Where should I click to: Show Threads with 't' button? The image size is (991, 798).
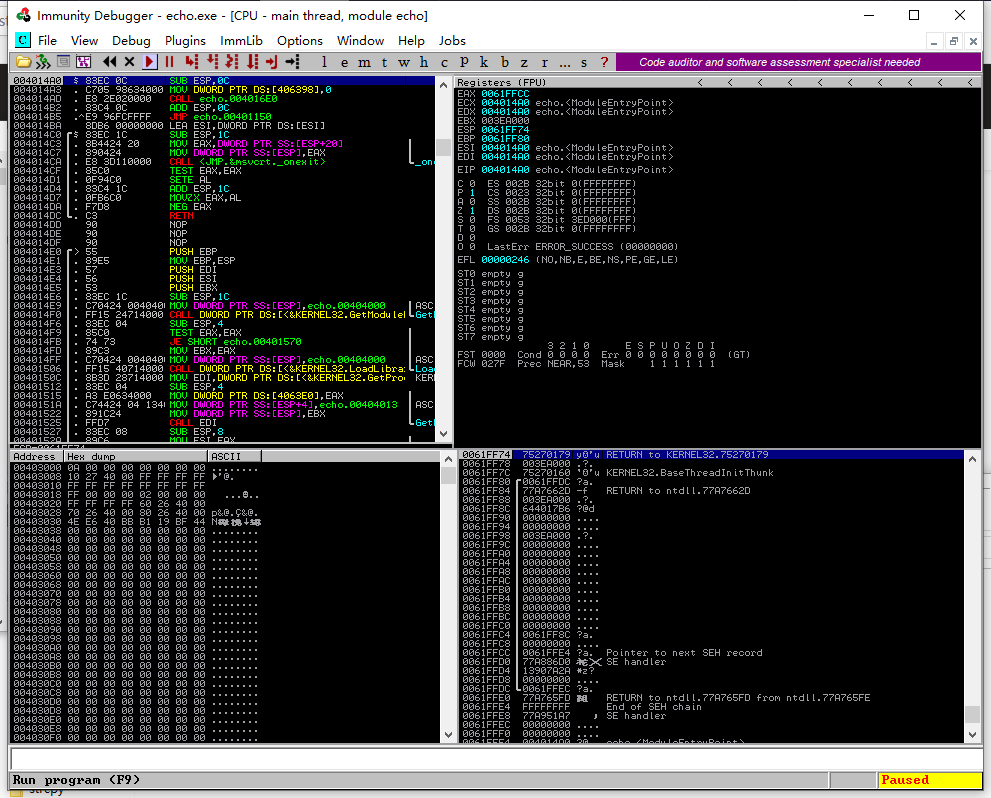pyautogui.click(x=384, y=62)
